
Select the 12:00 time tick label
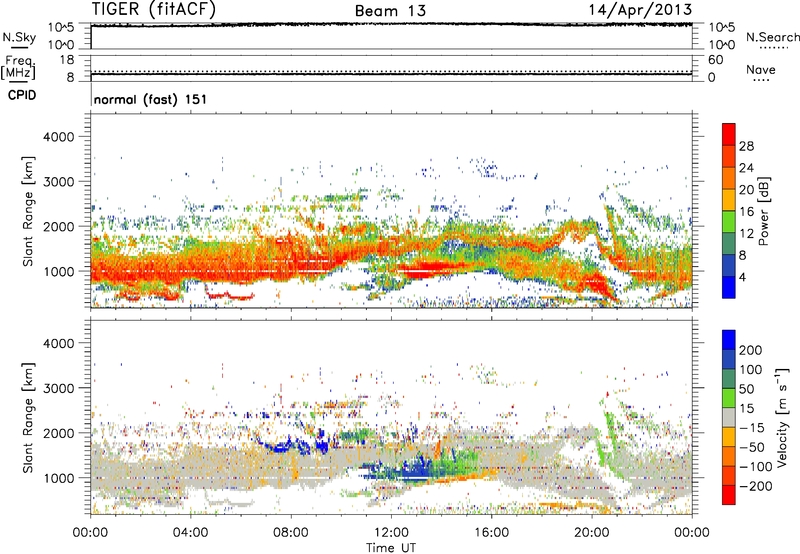point(391,533)
